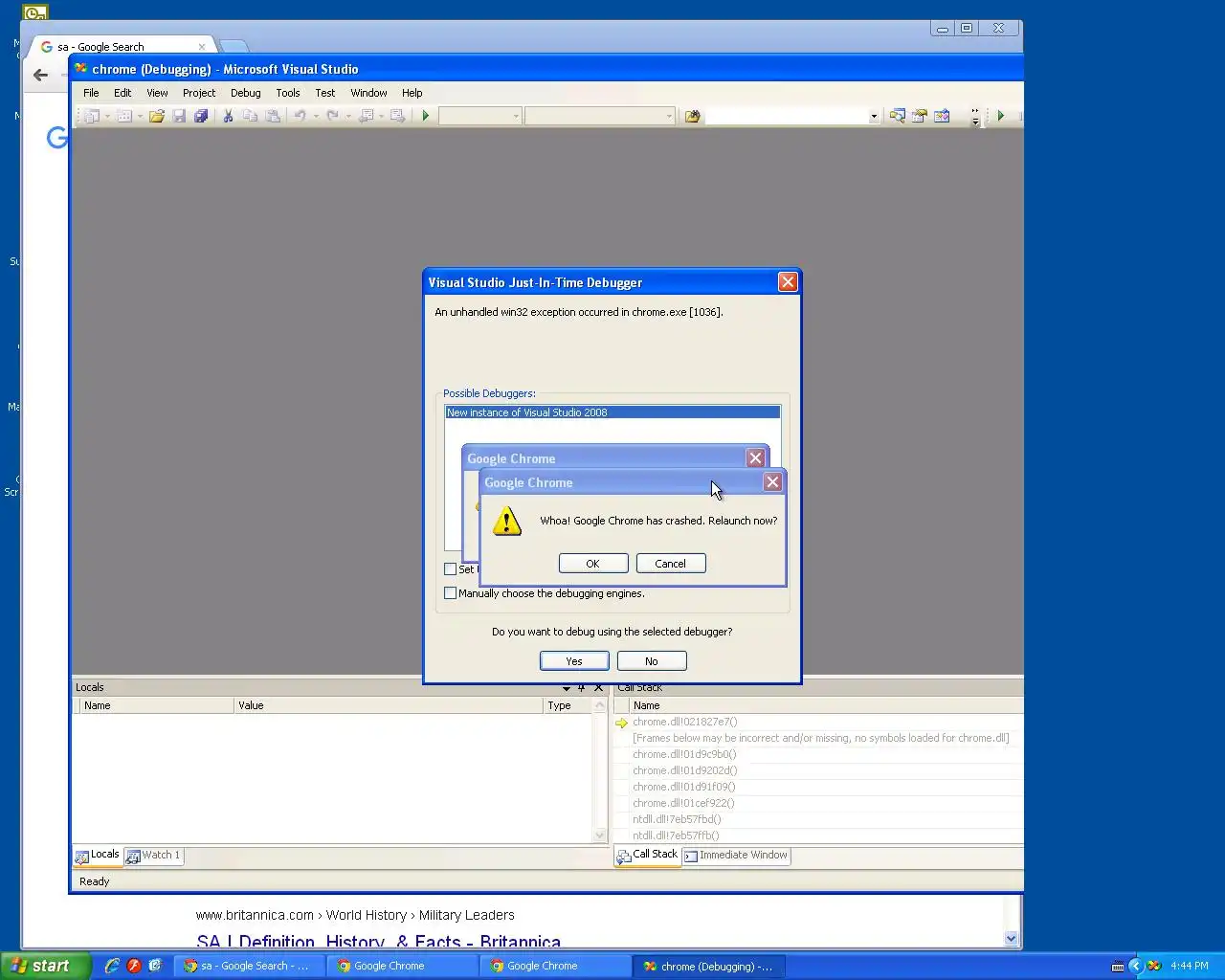Click Chrome's back arrow button
The image size is (1225, 980).
pos(40,75)
